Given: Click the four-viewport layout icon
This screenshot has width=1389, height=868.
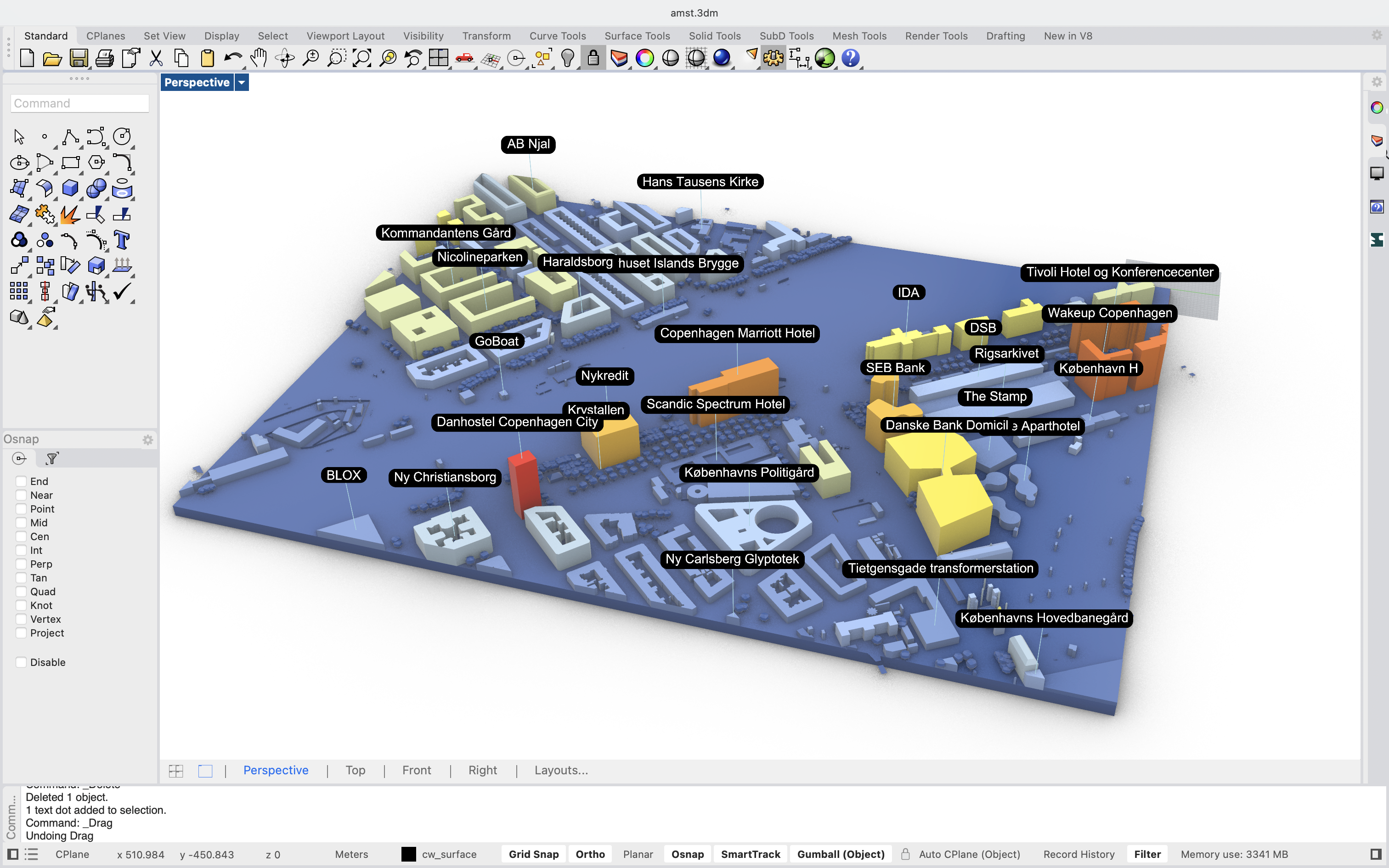Looking at the screenshot, I should [439, 58].
